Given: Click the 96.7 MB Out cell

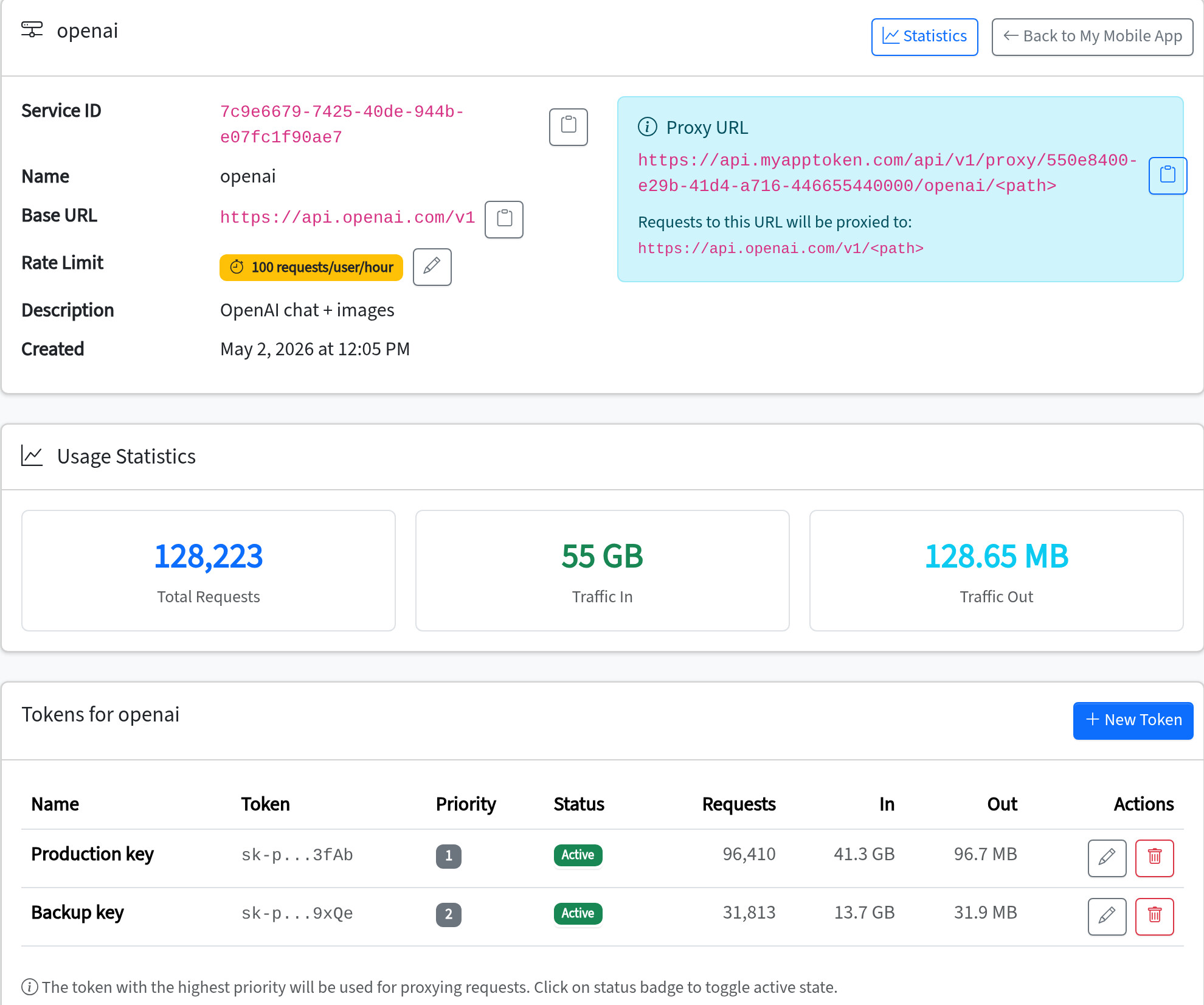Looking at the screenshot, I should 985,854.
